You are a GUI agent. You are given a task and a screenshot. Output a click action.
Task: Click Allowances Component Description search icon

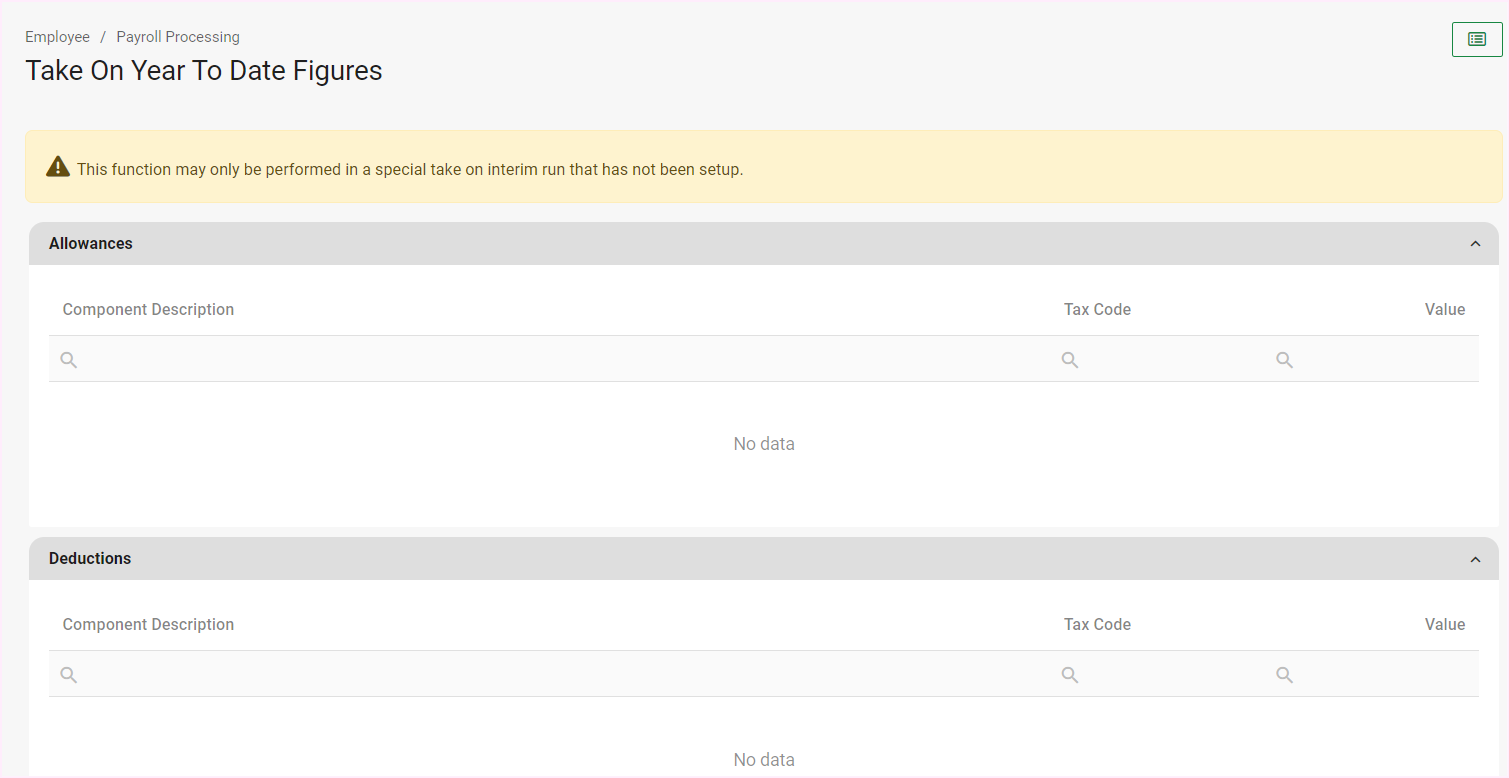[x=69, y=360]
